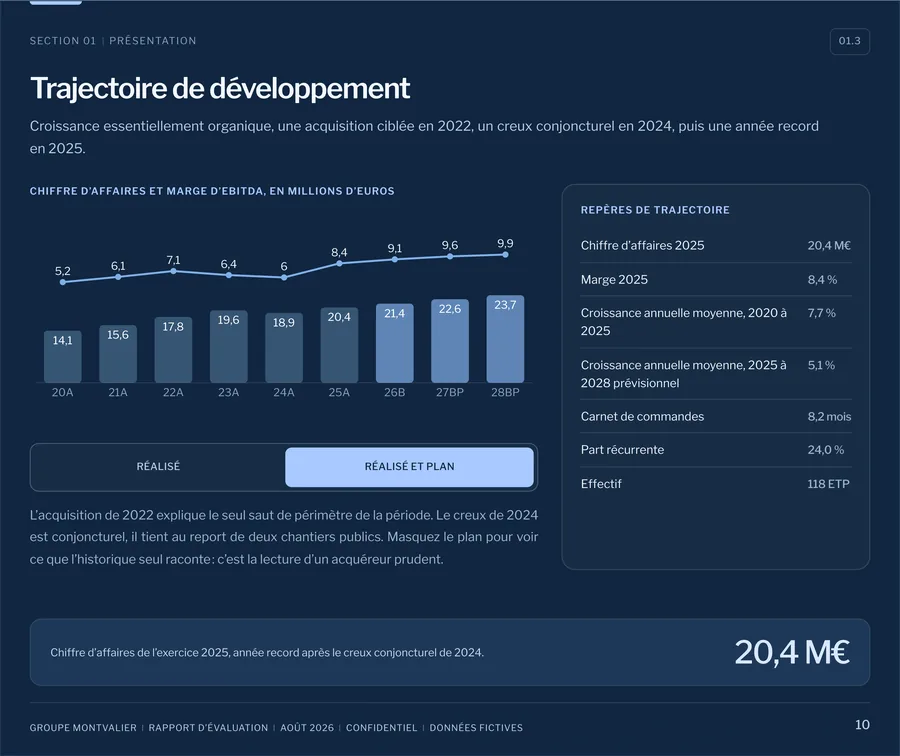Click the "Marge 2025" row label
This screenshot has width=900, height=756.
pos(614,280)
